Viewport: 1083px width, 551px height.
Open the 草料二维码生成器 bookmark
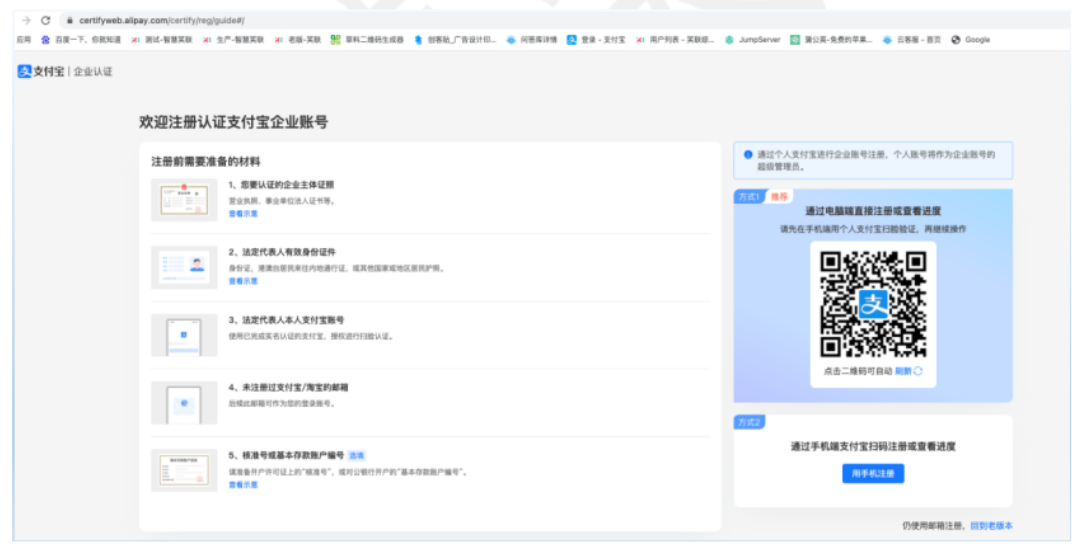pyautogui.click(x=367, y=40)
